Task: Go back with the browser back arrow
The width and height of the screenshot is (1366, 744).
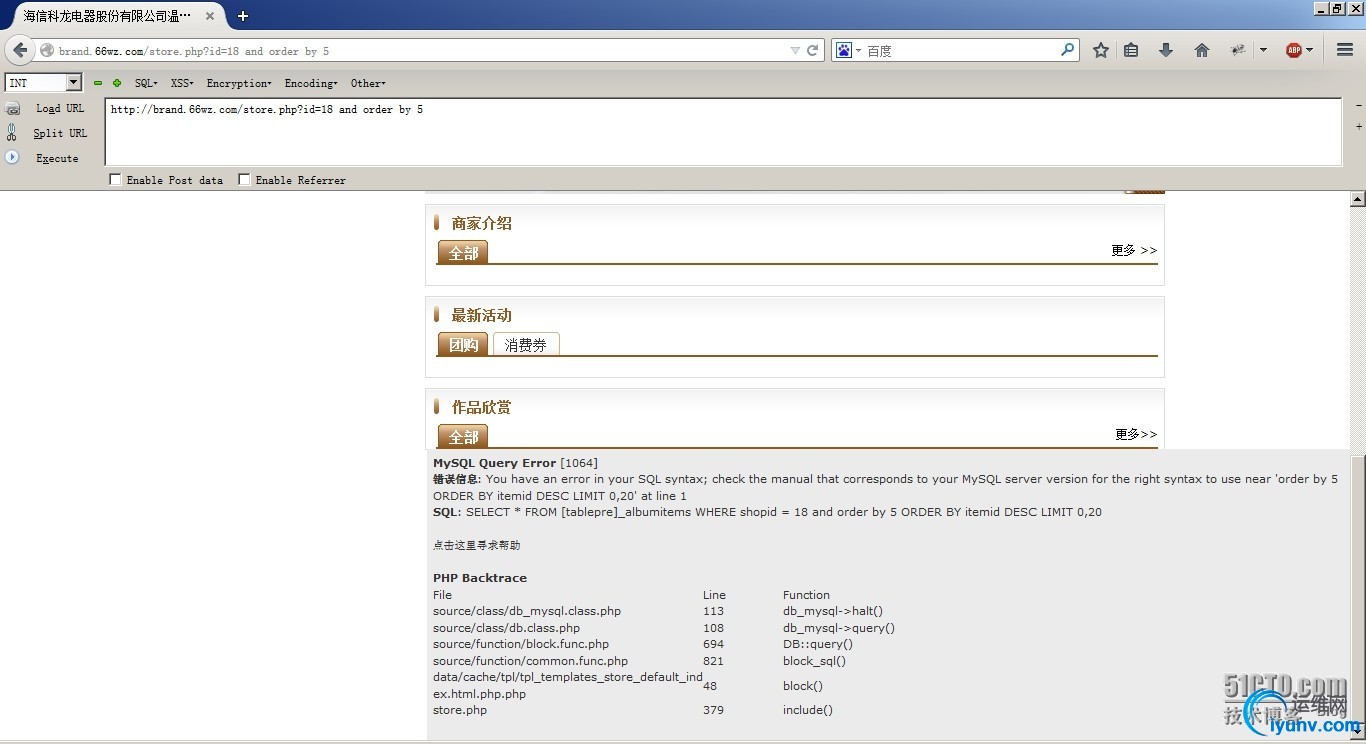Action: [x=20, y=50]
